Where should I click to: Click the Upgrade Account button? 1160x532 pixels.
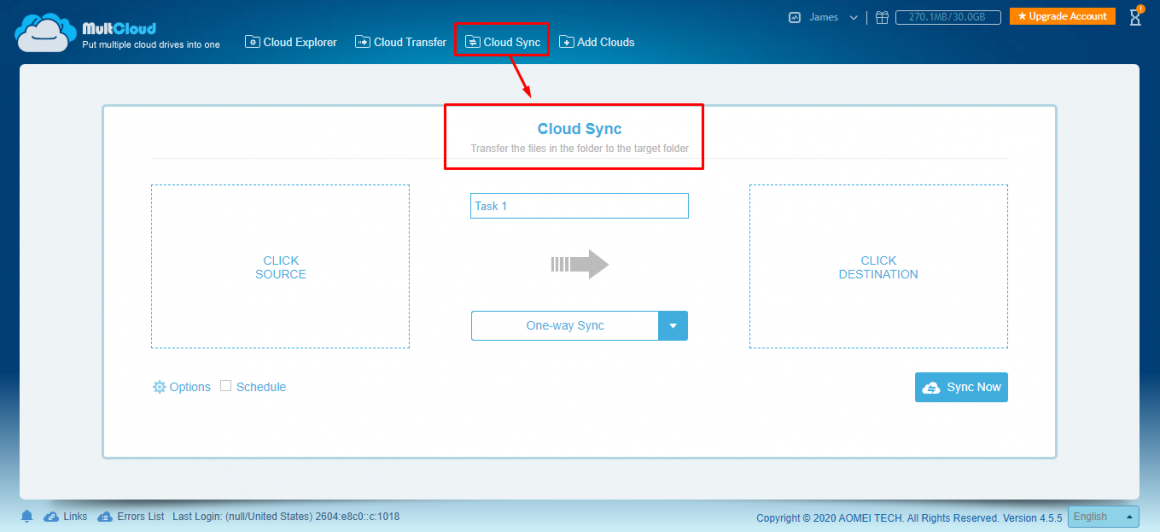click(1062, 16)
